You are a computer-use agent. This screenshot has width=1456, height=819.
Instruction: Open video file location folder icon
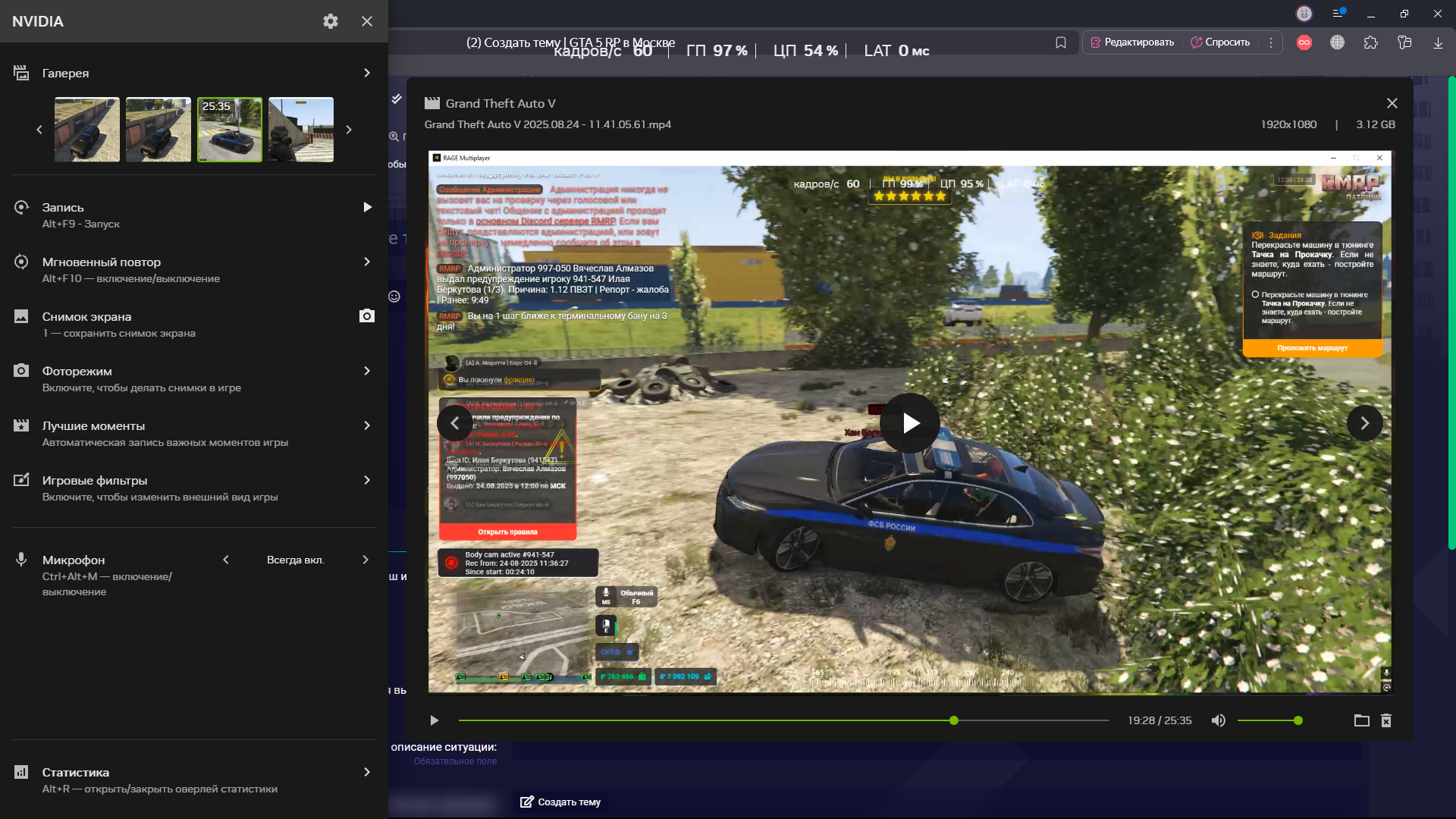coord(1361,720)
